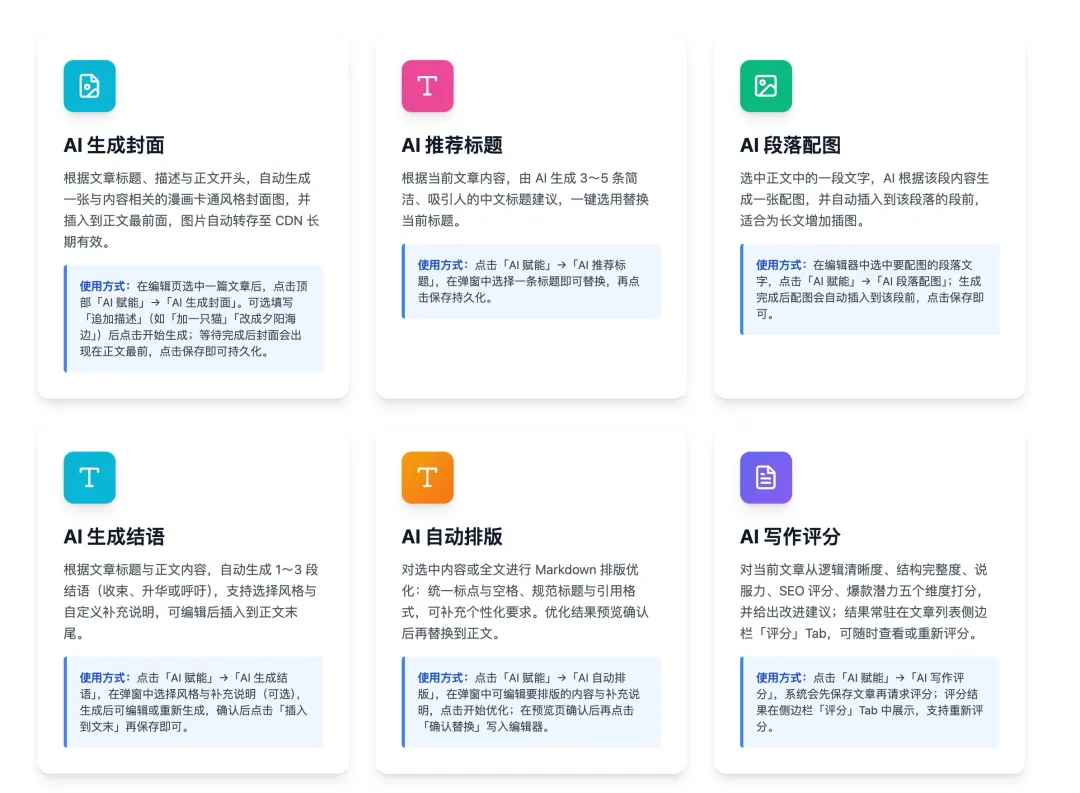Click the purple document icon for AI 写作评分
Screen dimensions: 1080x793
(766, 477)
